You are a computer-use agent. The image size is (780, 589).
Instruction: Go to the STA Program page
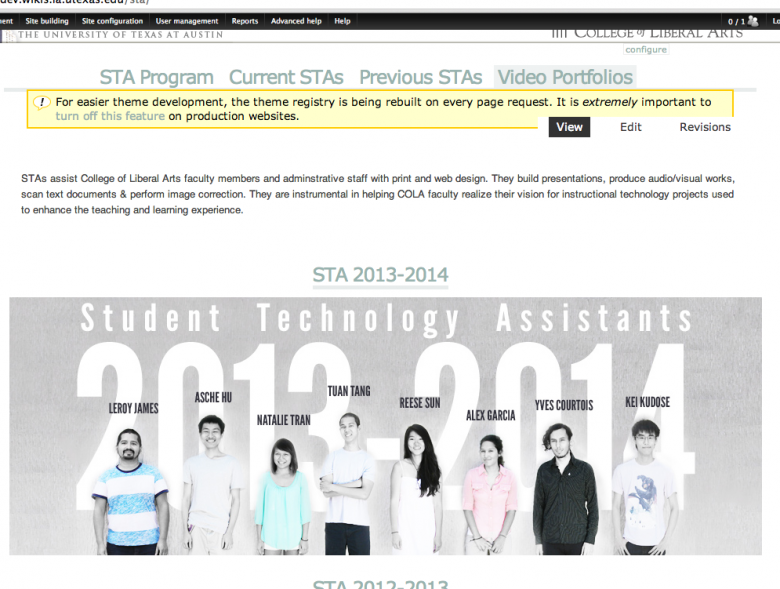[156, 77]
